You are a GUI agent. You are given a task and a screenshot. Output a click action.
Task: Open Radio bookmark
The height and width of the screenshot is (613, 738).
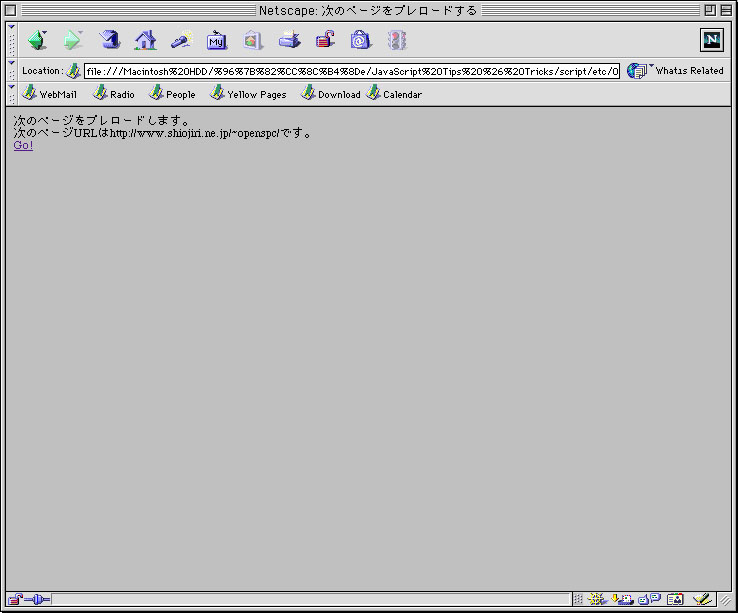[114, 94]
